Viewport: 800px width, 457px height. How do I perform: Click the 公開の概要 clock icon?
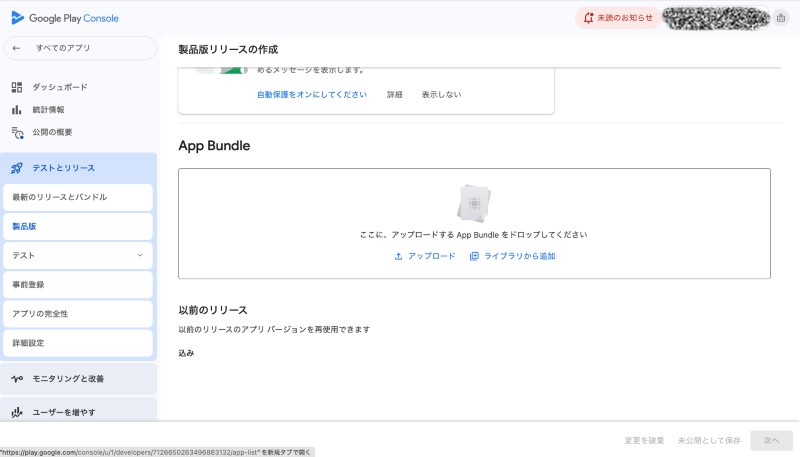point(17,133)
